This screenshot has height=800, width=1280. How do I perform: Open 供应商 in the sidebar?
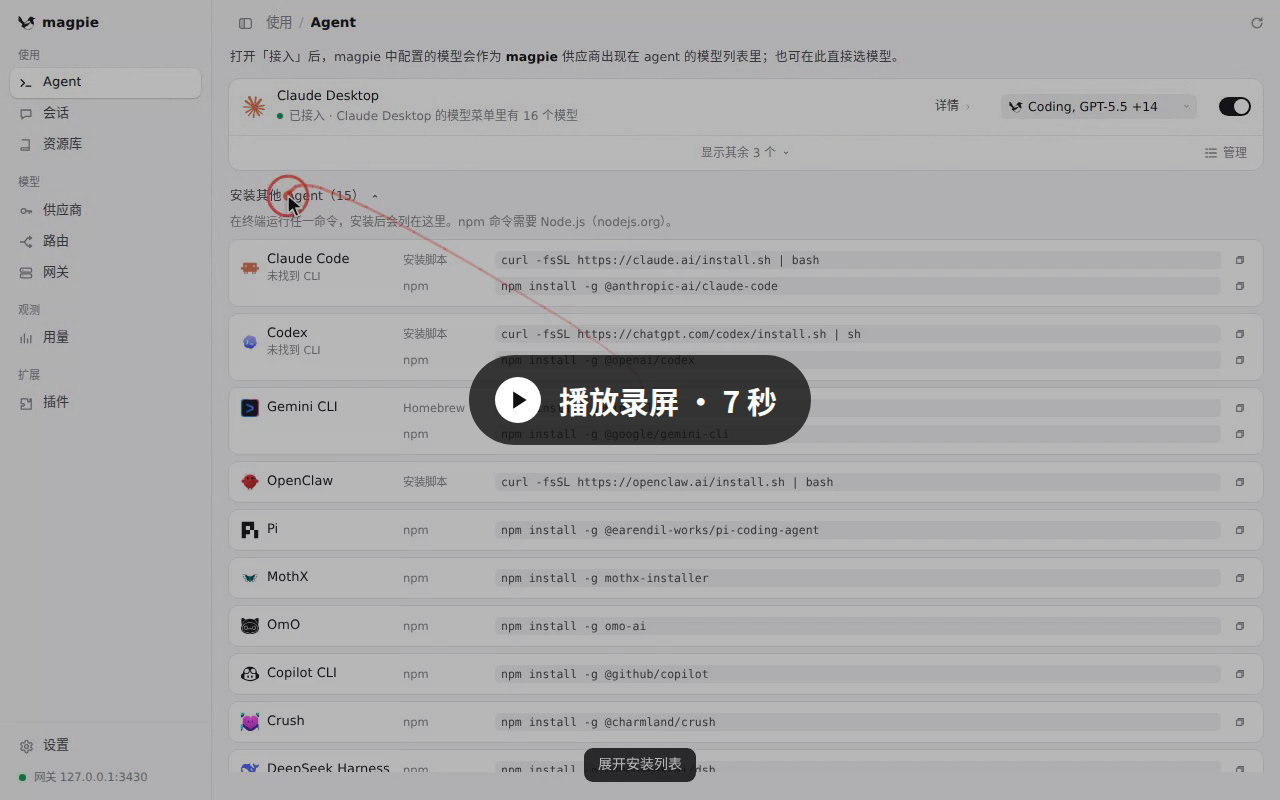(105, 210)
